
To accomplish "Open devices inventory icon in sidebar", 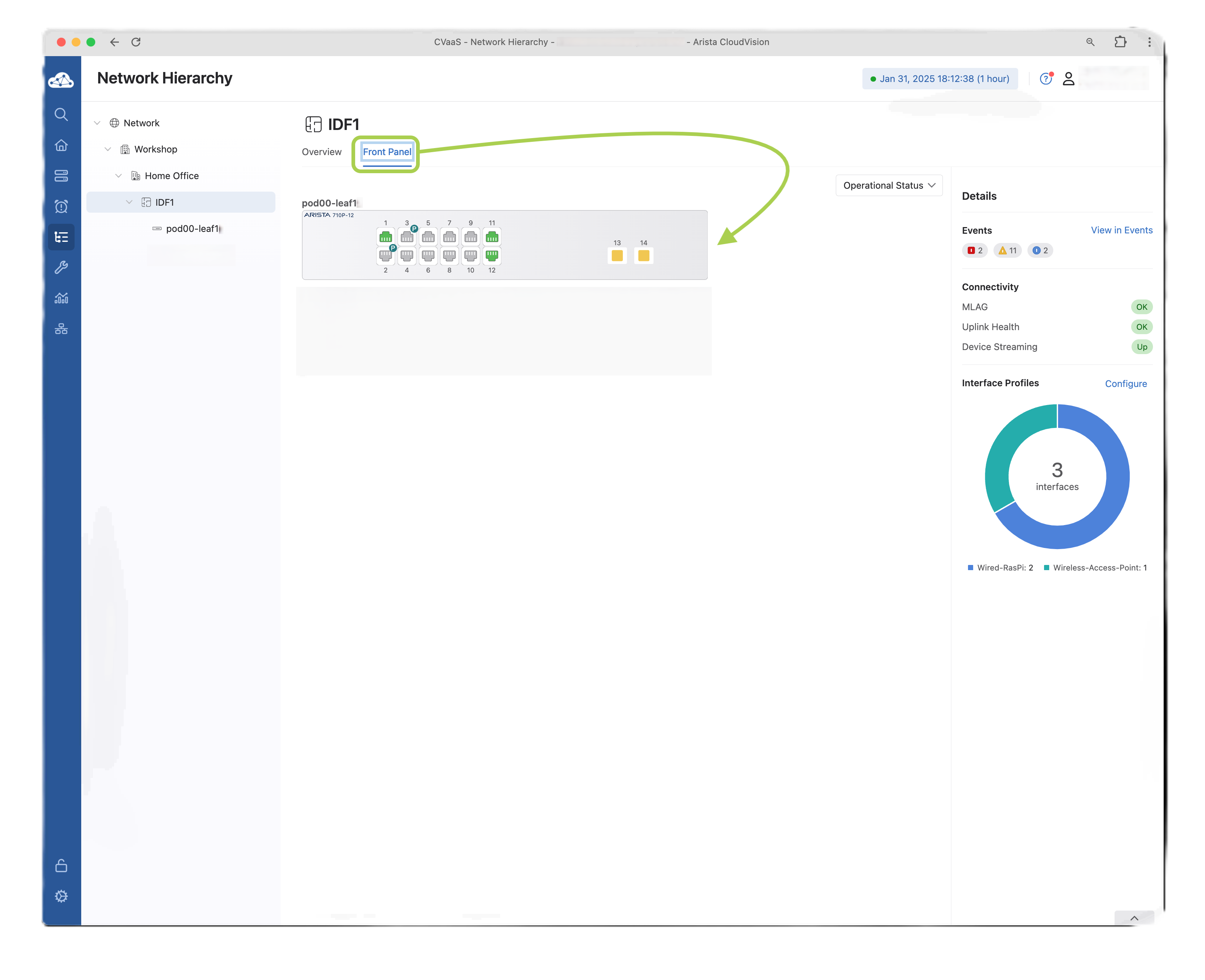I will tap(61, 175).
